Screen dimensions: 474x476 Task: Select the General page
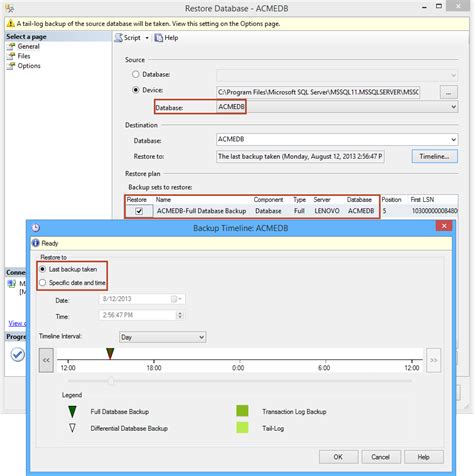coord(28,46)
